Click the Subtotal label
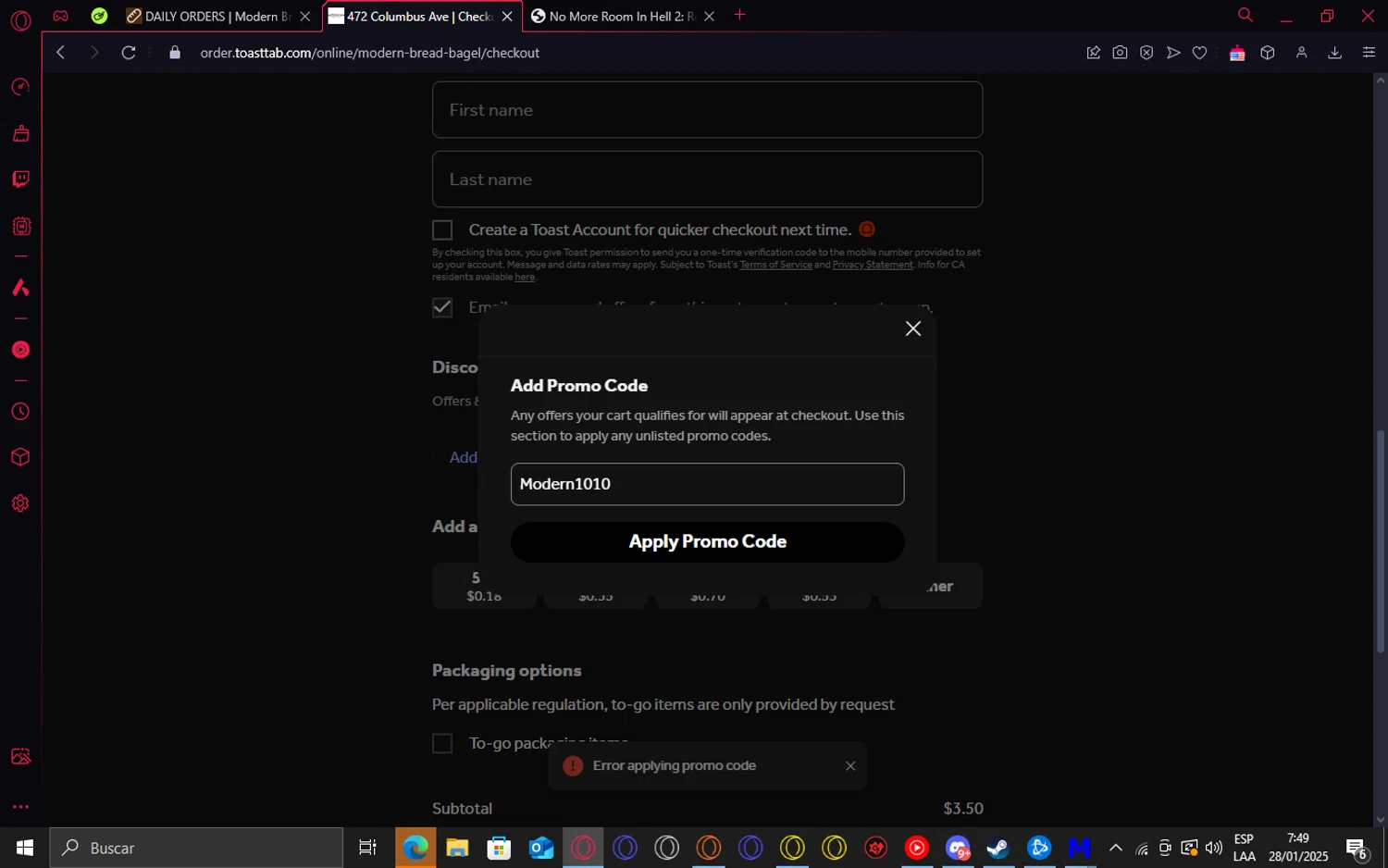 point(462,809)
